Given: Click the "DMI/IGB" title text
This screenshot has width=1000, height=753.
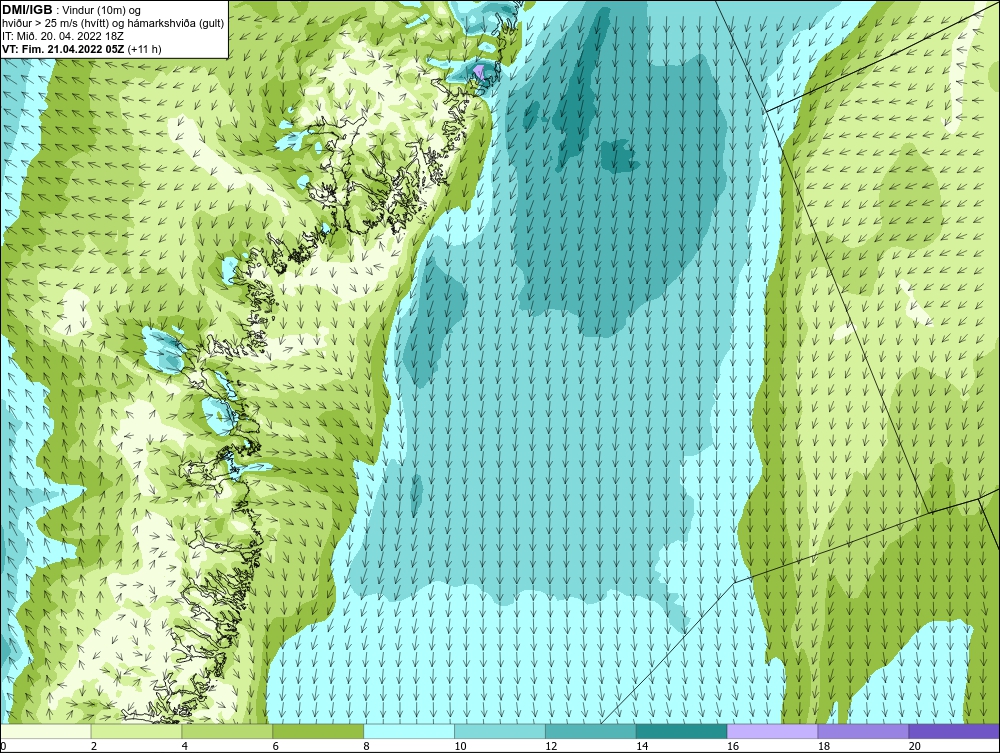Looking at the screenshot, I should [x=27, y=10].
